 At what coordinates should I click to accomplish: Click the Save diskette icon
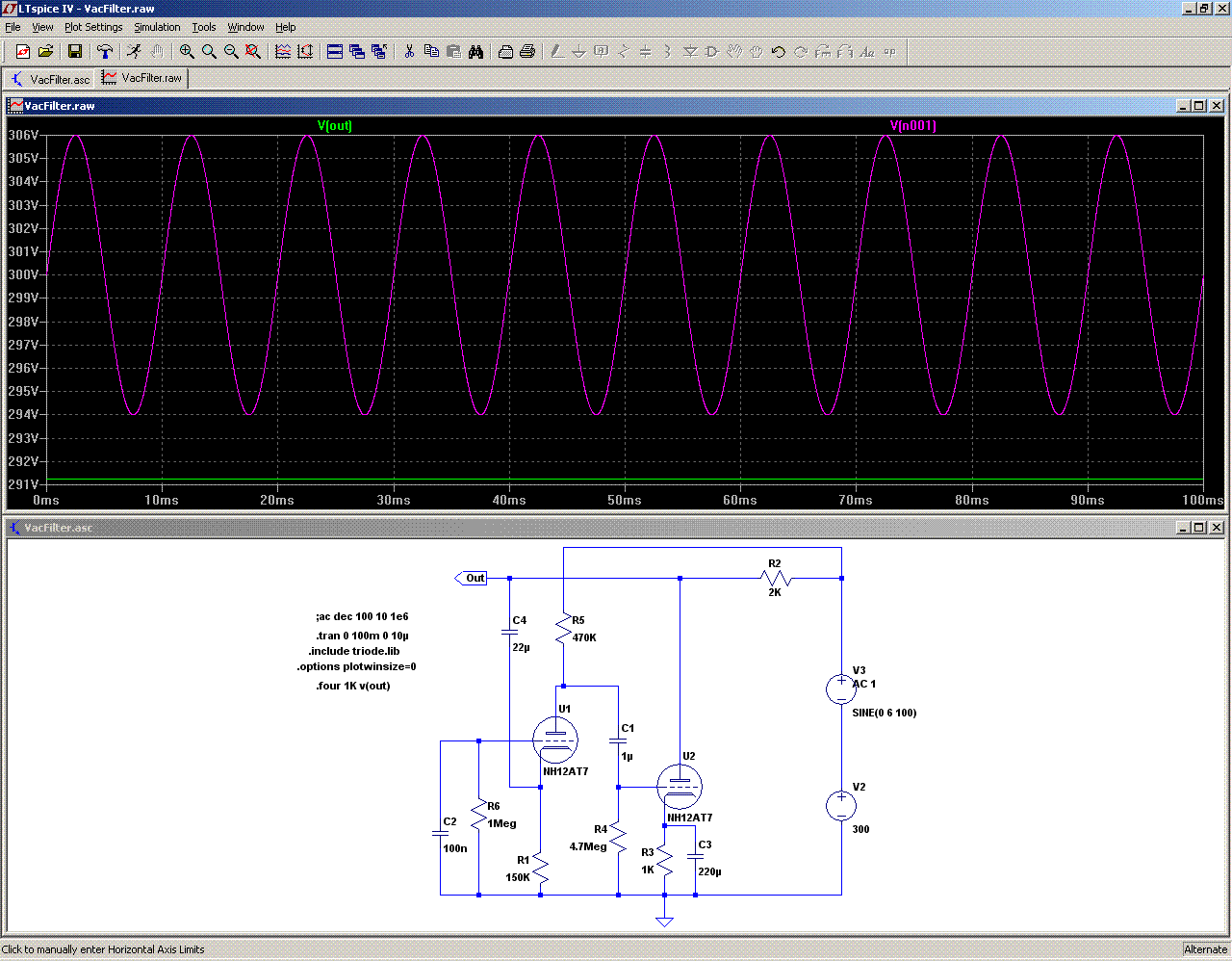click(75, 52)
